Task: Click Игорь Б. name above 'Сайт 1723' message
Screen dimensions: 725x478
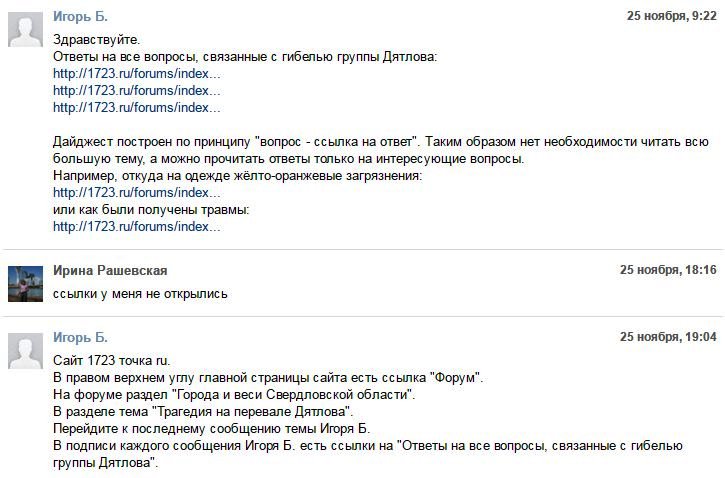Action: pyautogui.click(x=80, y=337)
